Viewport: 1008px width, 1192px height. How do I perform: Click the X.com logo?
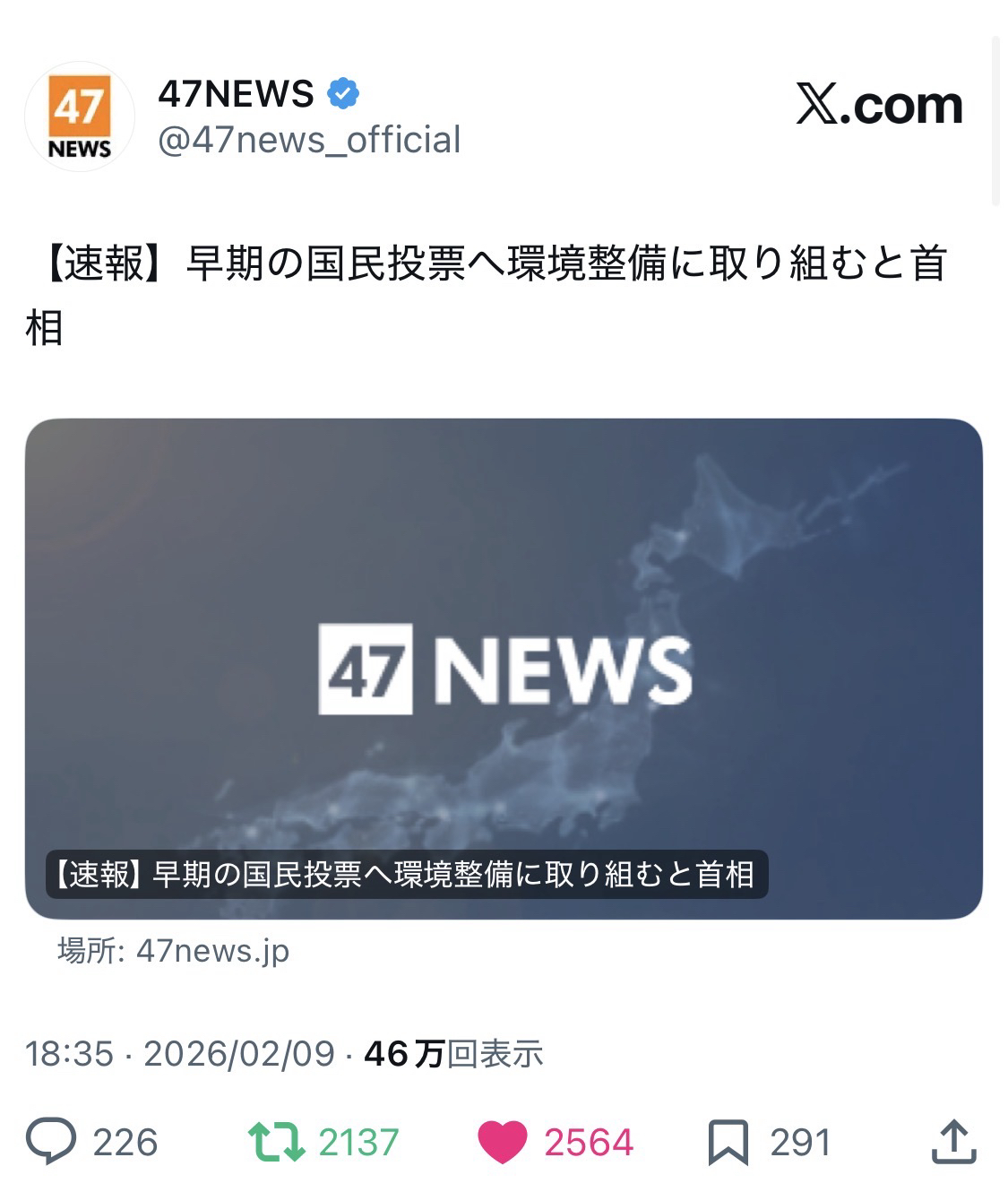pyautogui.click(x=879, y=105)
